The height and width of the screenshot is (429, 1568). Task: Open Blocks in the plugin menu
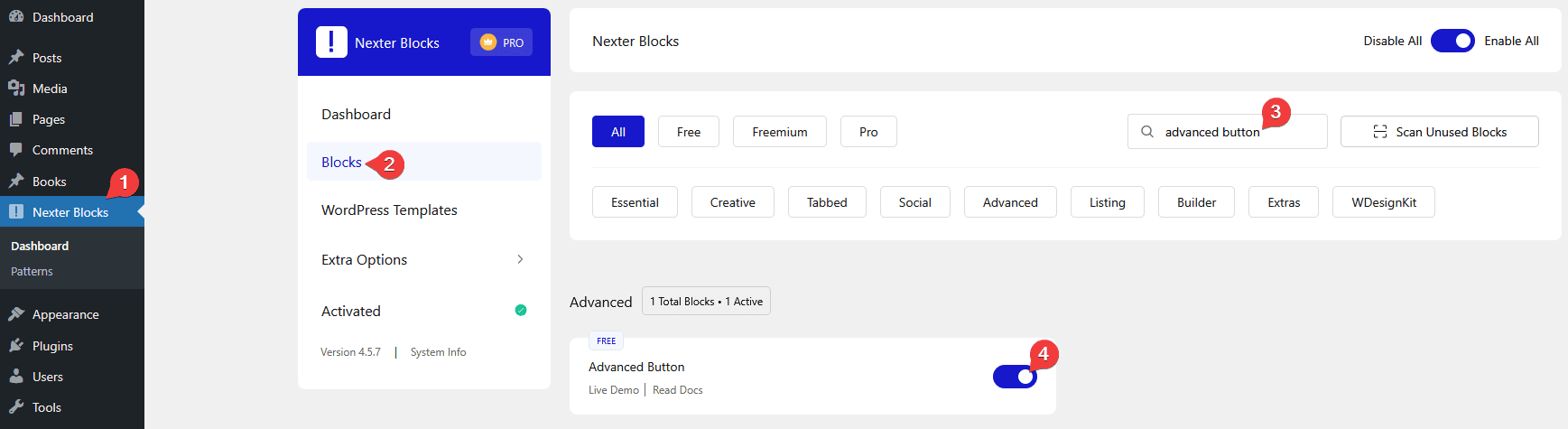[x=341, y=163]
